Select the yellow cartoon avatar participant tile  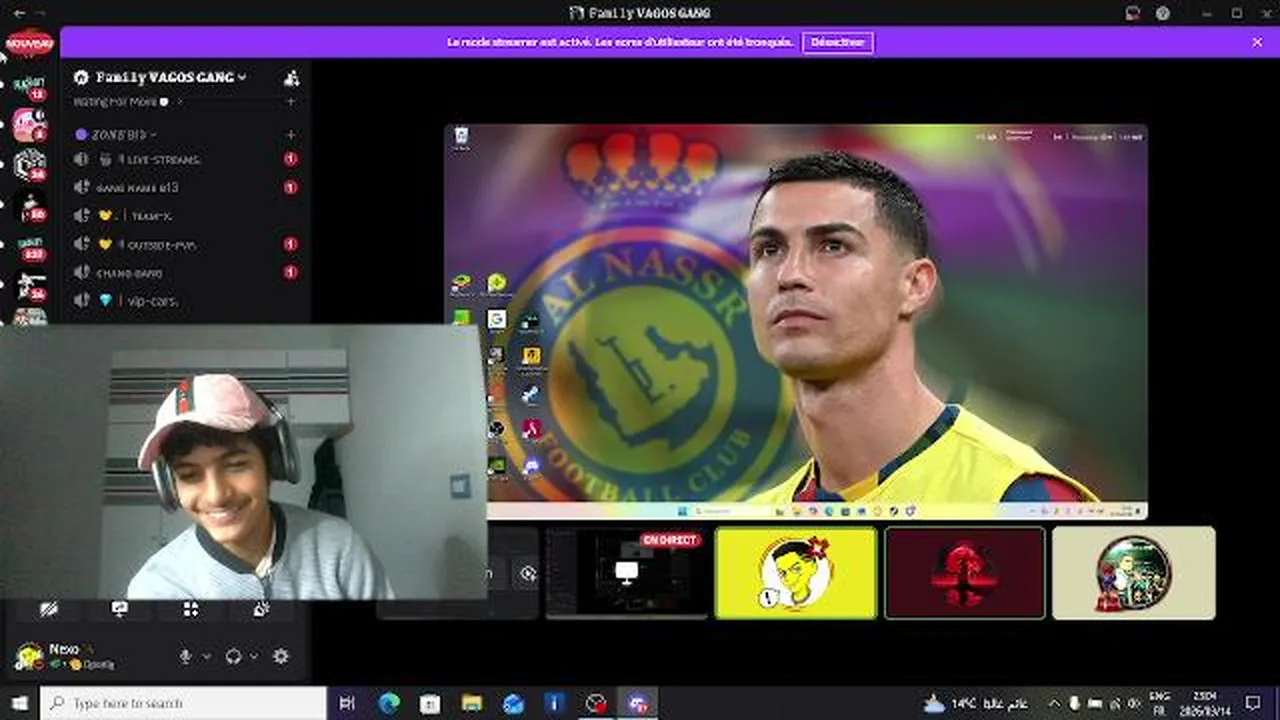796,573
